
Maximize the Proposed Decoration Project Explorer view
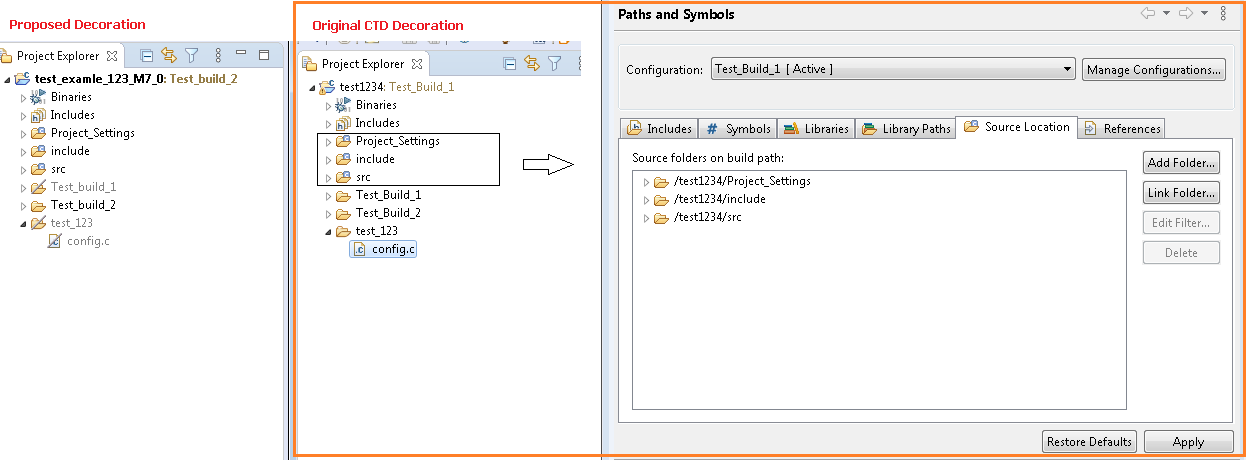(x=264, y=55)
